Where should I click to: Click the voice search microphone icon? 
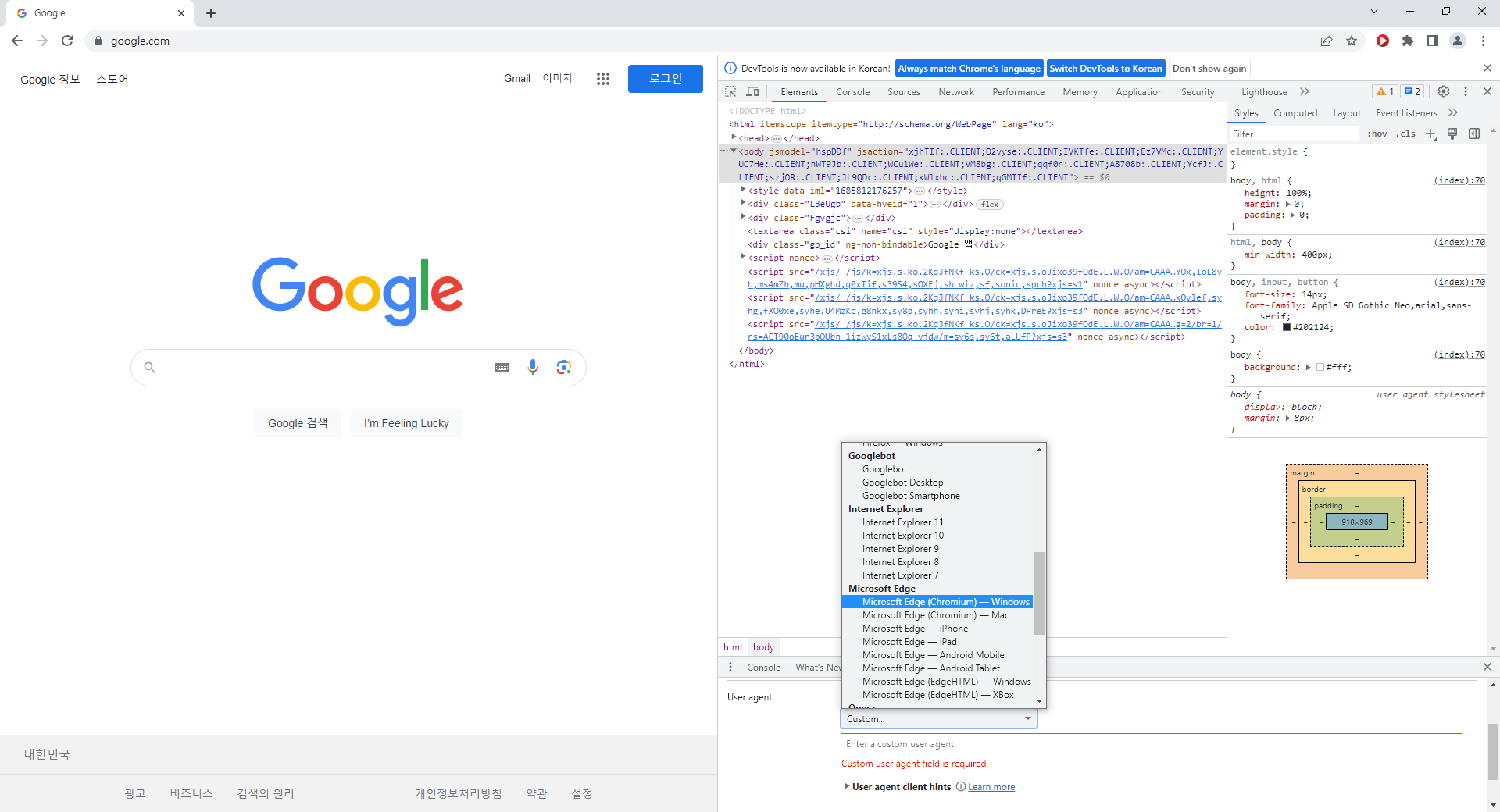(533, 367)
